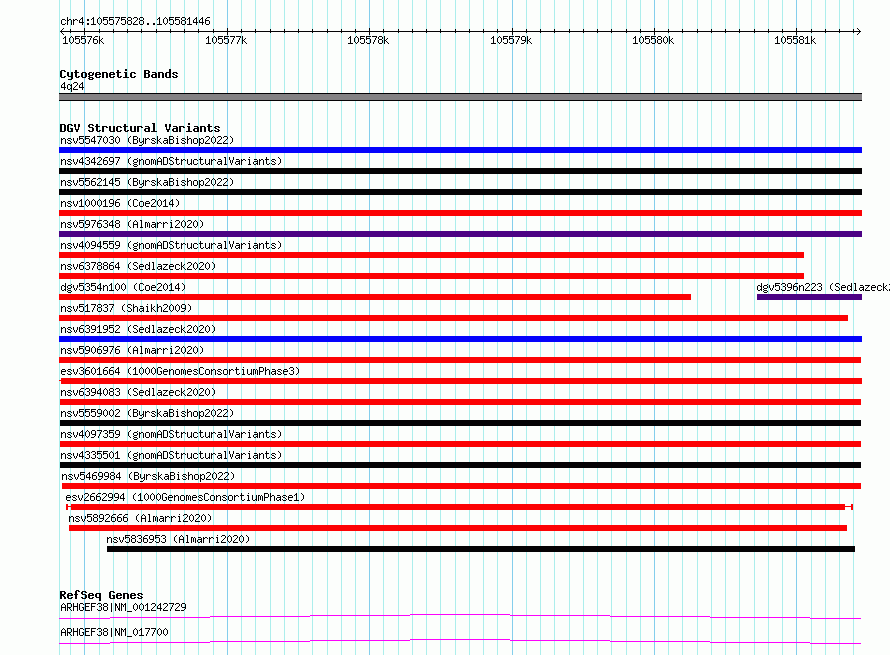Image resolution: width=890 pixels, height=655 pixels.
Task: Select the red esv2662994 variant bar
Action: (x=459, y=507)
